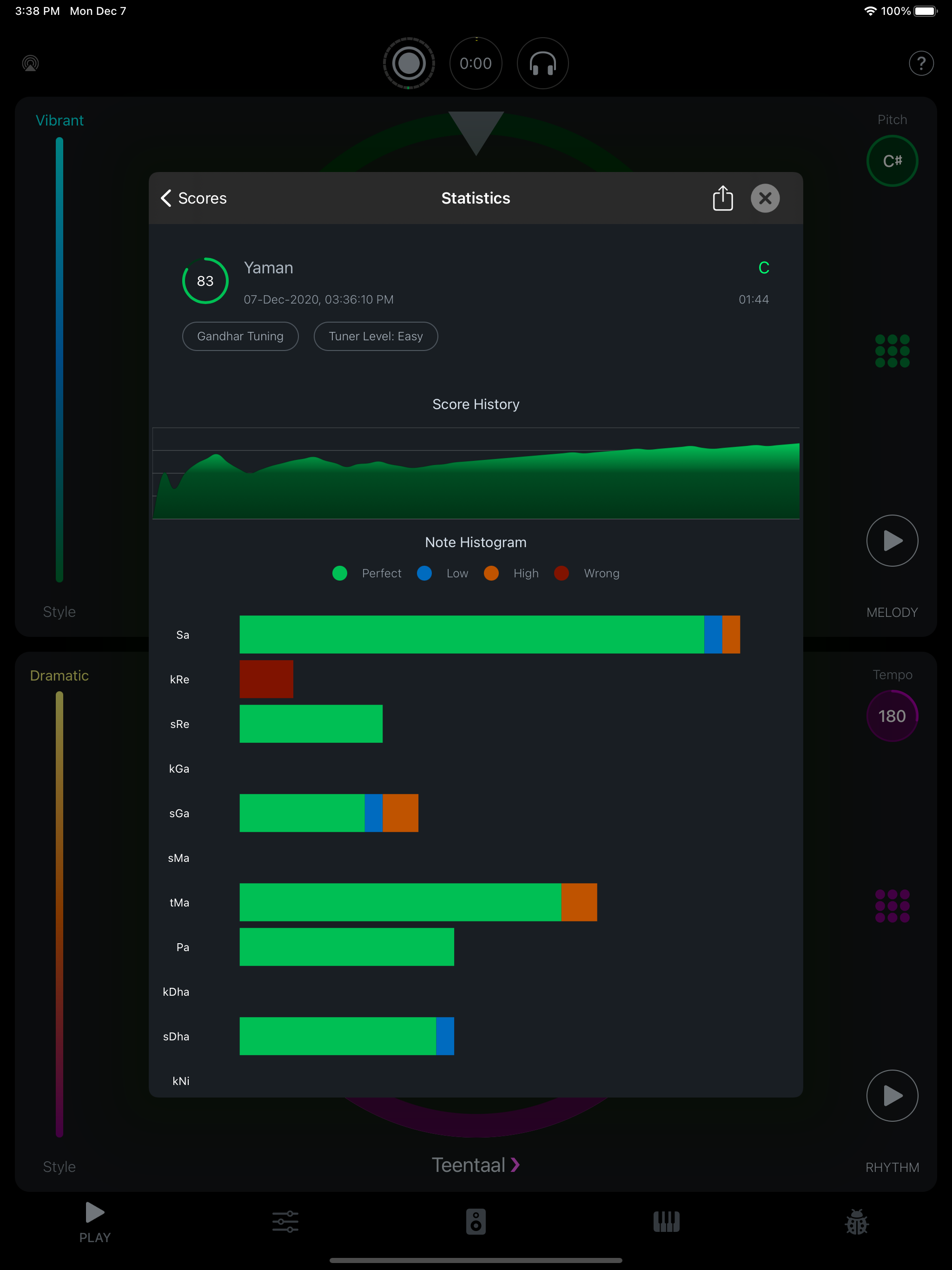Image resolution: width=952 pixels, height=1270 pixels.
Task: Open the bug report tab icon
Action: click(x=856, y=1222)
